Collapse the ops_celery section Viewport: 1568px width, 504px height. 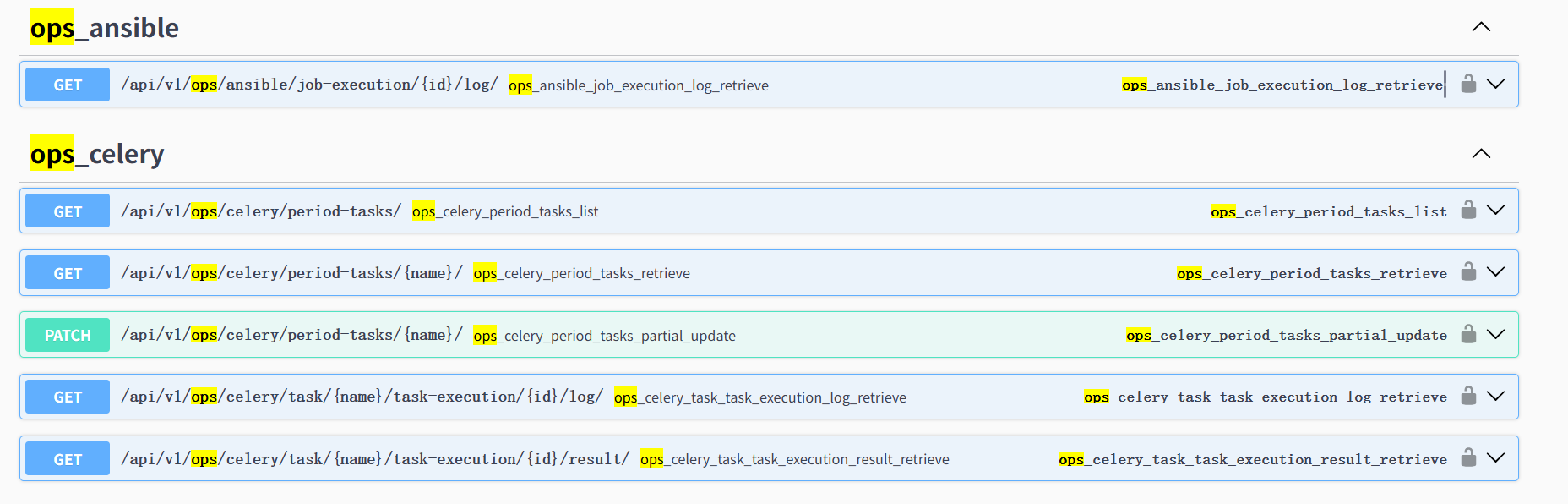1480,154
